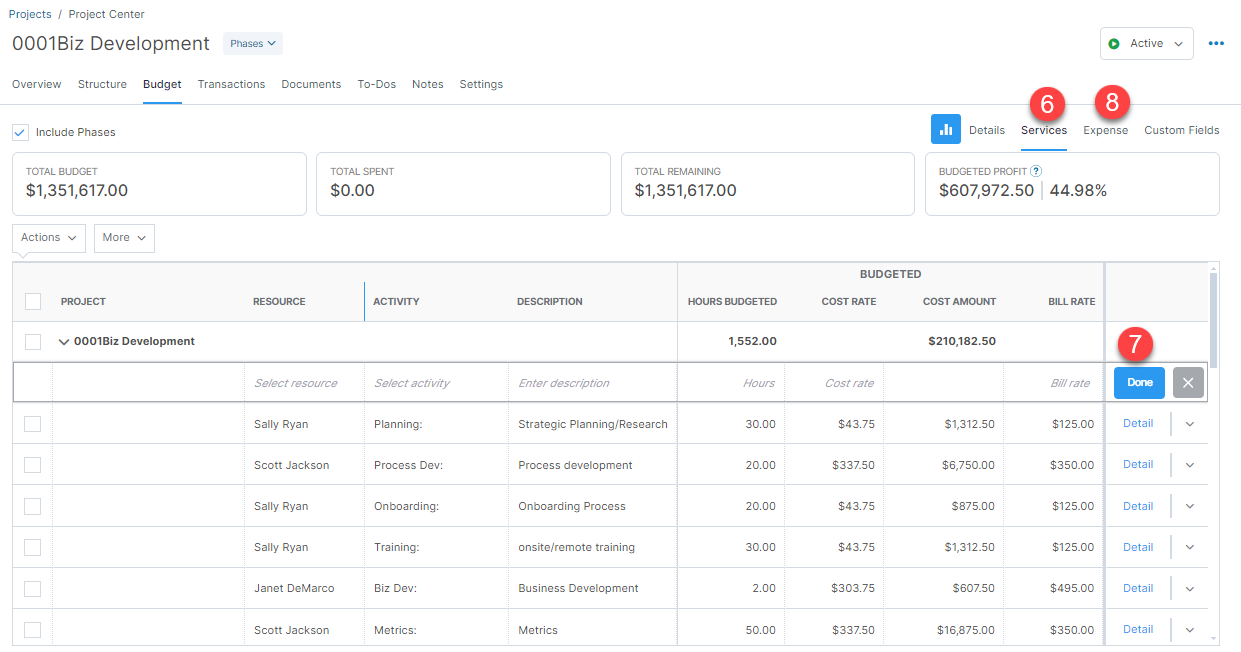Switch to the Custom Fields tab
Image resolution: width=1241 pixels, height=652 pixels.
1181,130
